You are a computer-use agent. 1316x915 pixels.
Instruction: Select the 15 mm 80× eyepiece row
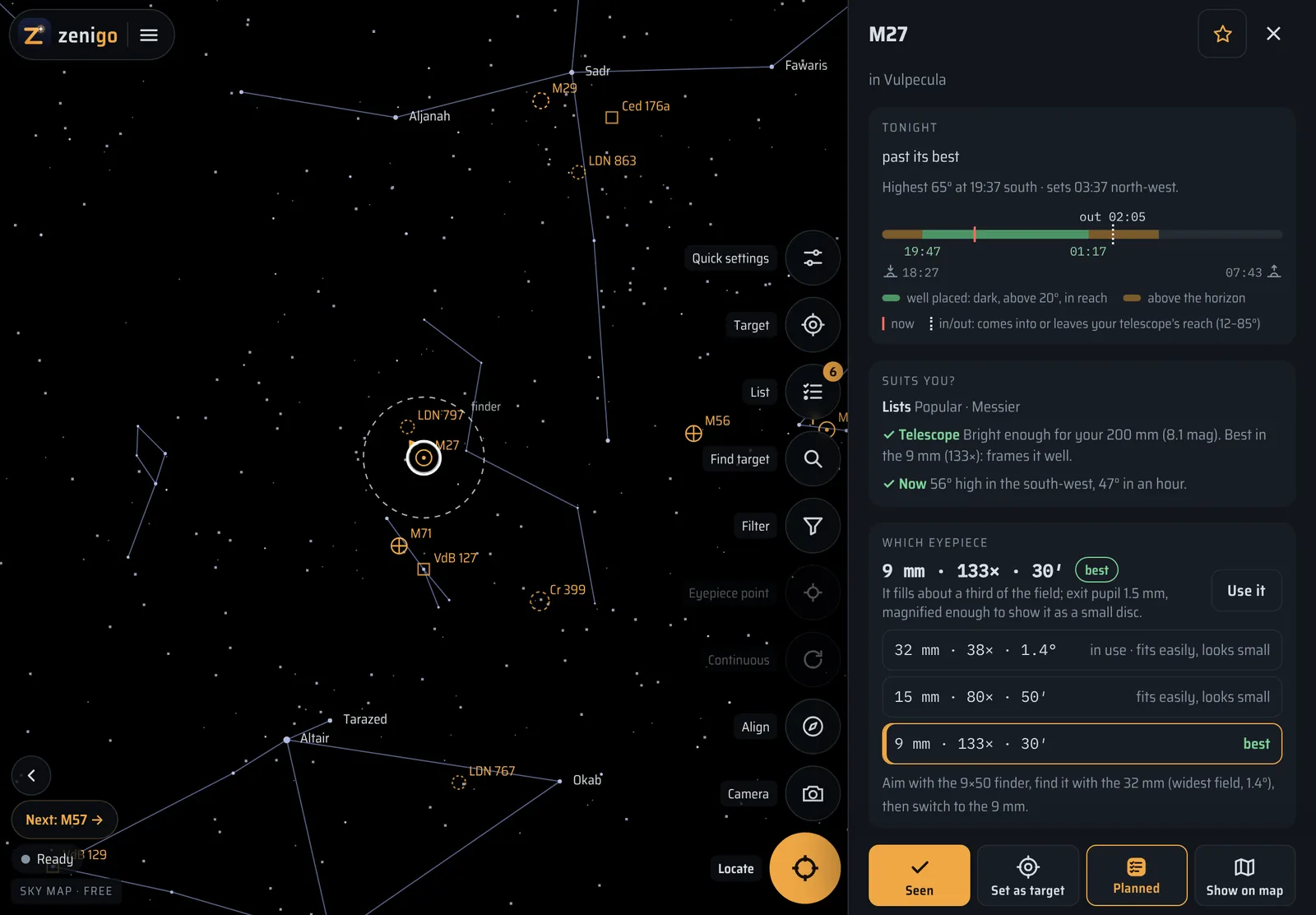[x=1082, y=697]
